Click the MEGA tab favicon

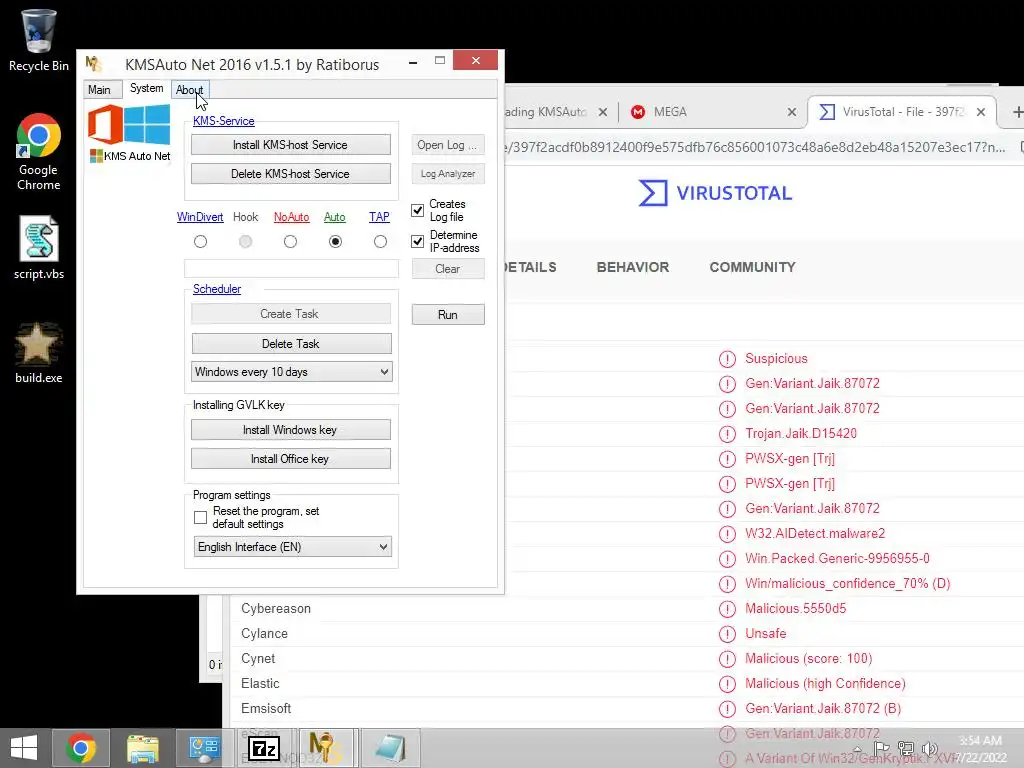pyautogui.click(x=638, y=112)
